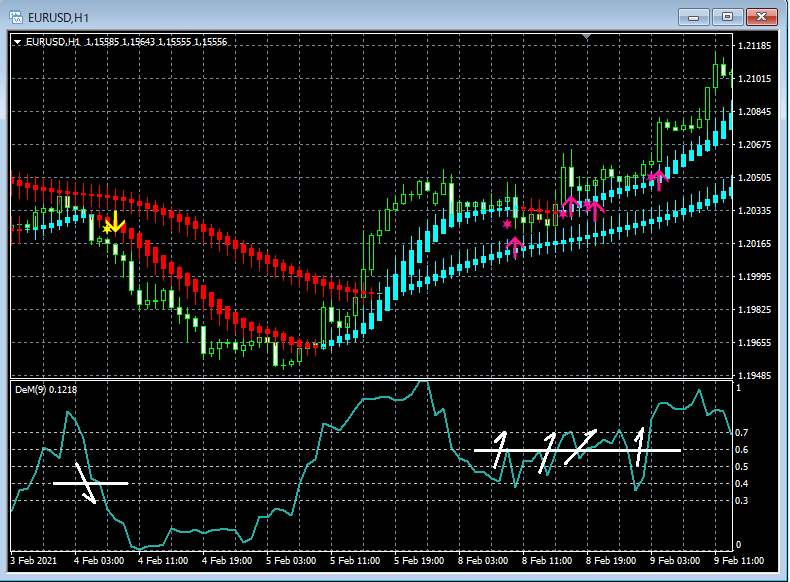Image resolution: width=790 pixels, height=582 pixels.
Task: Select the rightmost pink up arrow
Action: (659, 180)
